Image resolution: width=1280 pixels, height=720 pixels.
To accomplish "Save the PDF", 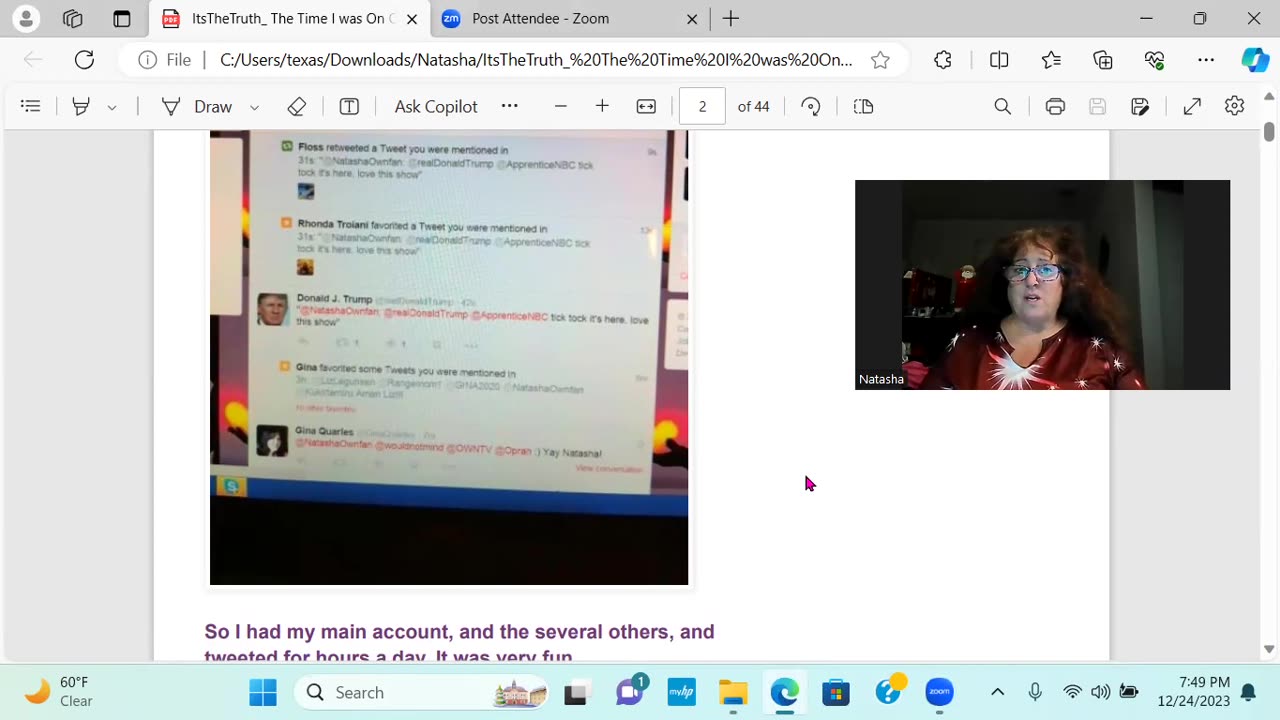I will (1097, 106).
